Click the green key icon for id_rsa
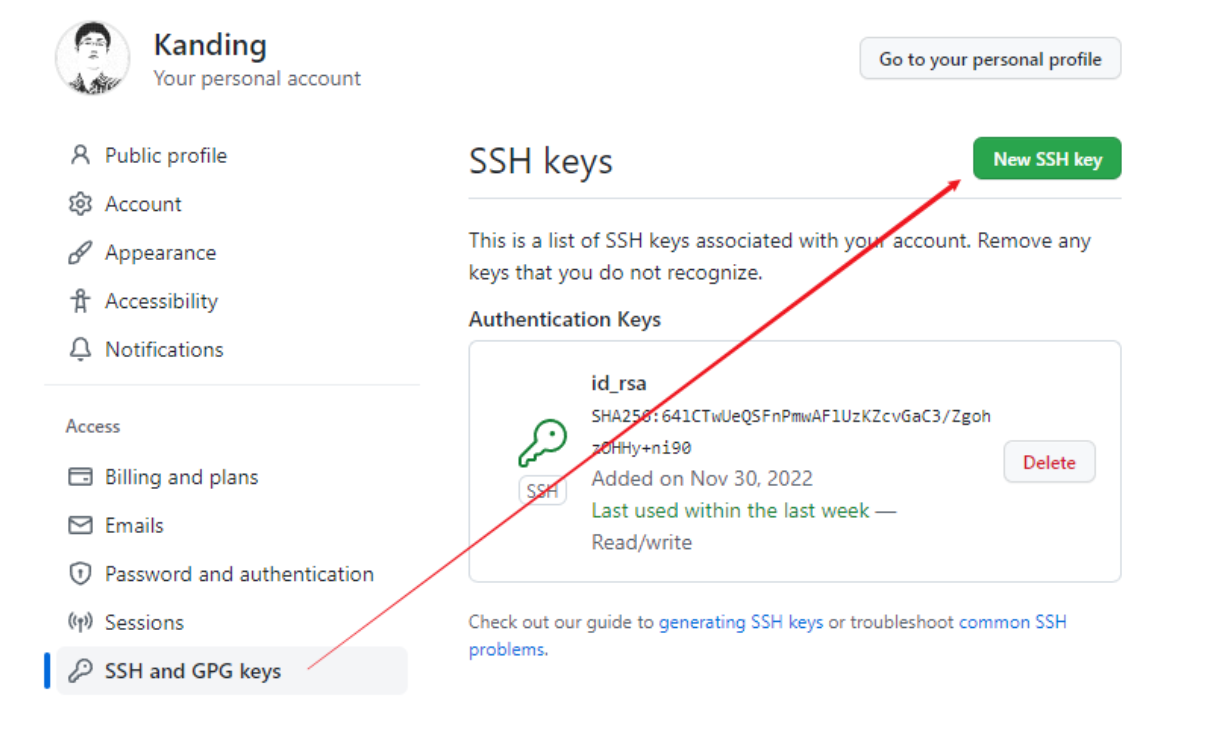 542,444
